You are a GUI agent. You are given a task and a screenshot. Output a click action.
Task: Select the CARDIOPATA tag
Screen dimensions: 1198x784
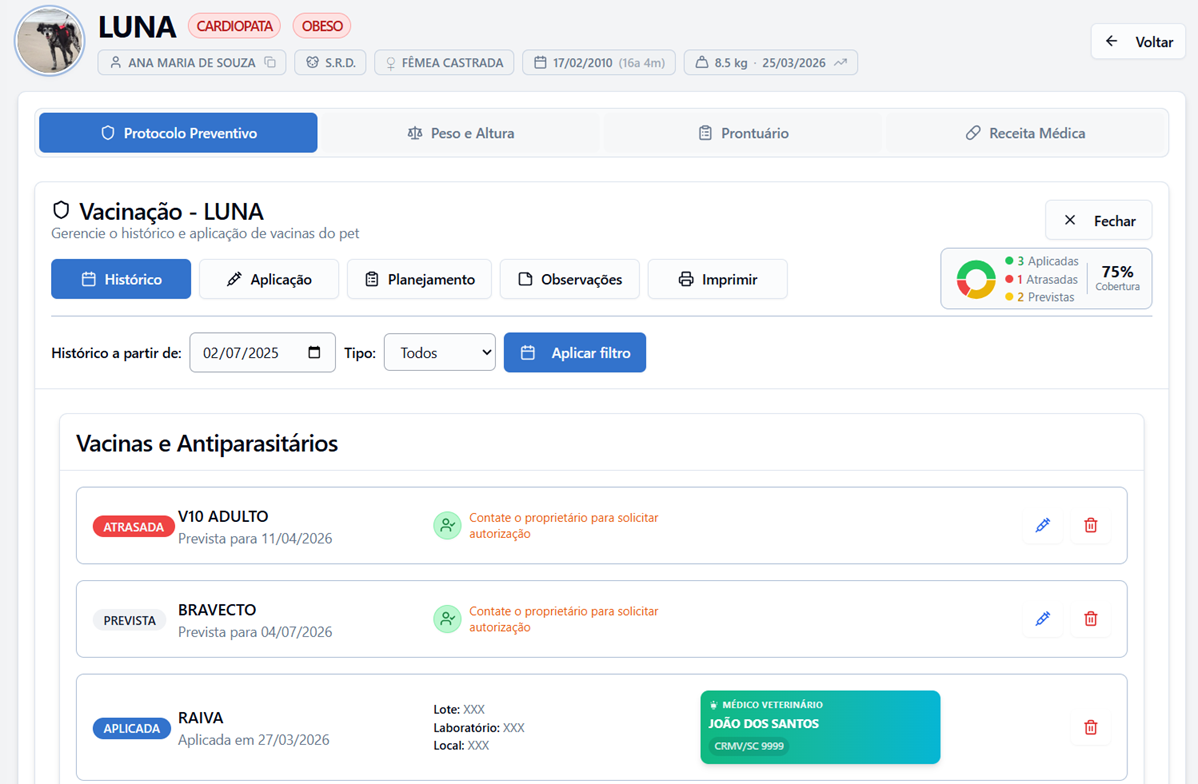[x=235, y=26]
